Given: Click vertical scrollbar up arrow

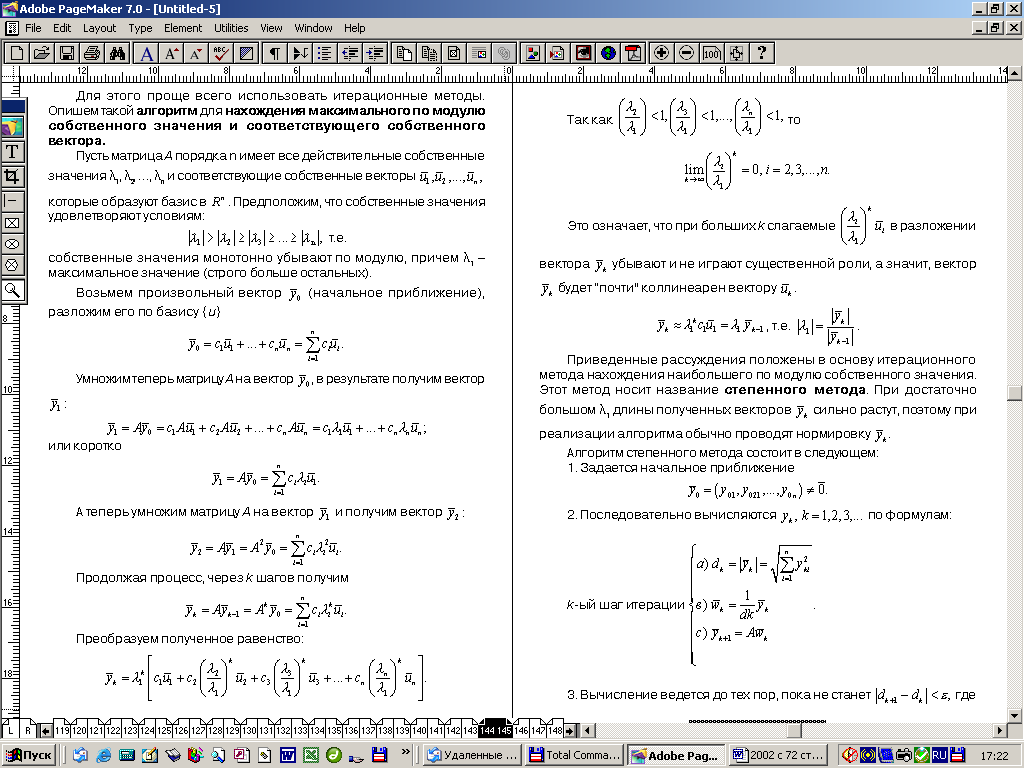Looking at the screenshot, I should pos(1015,72).
